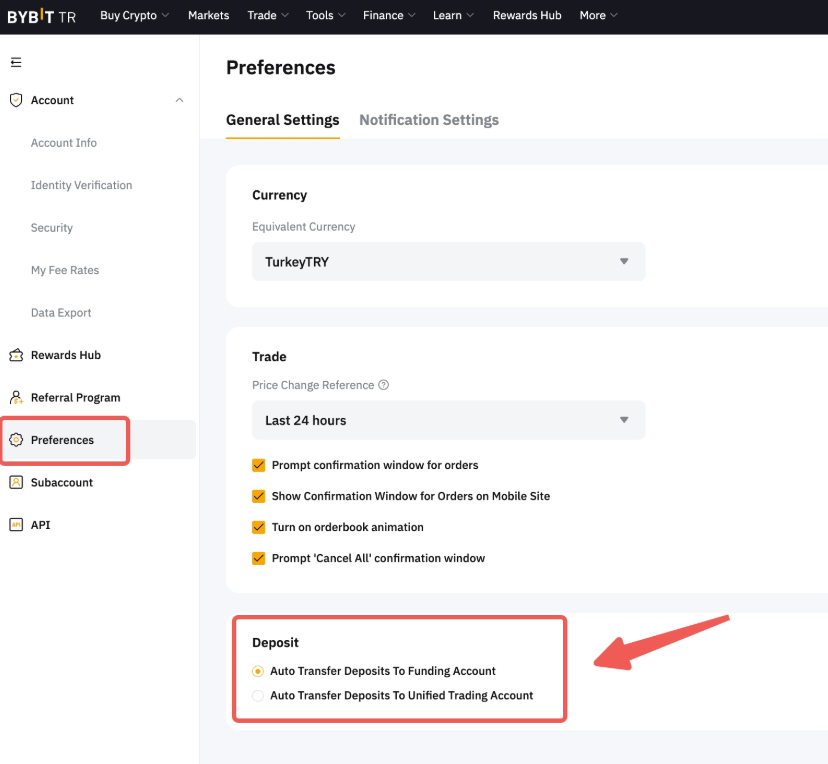This screenshot has height=764, width=828.
Task: Click the Preferences gear icon
Action: [16, 440]
